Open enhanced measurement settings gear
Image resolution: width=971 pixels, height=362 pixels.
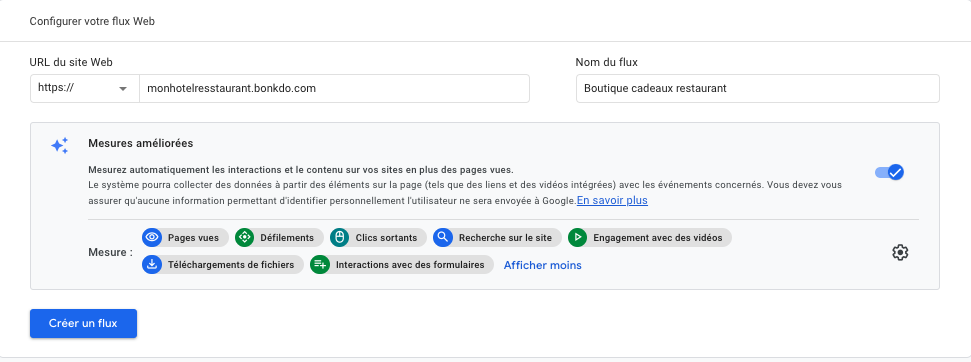point(900,252)
